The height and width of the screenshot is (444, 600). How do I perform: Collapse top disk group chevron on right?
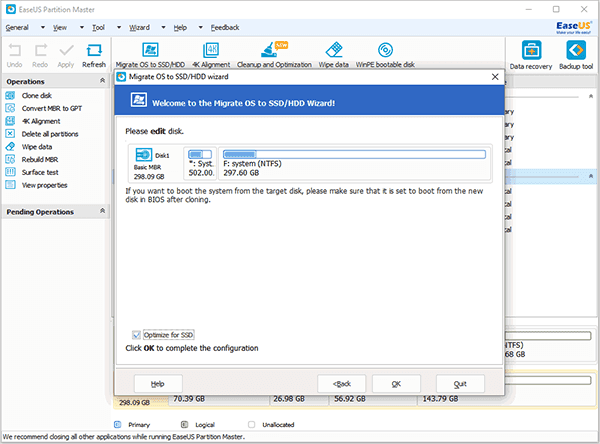[591, 96]
